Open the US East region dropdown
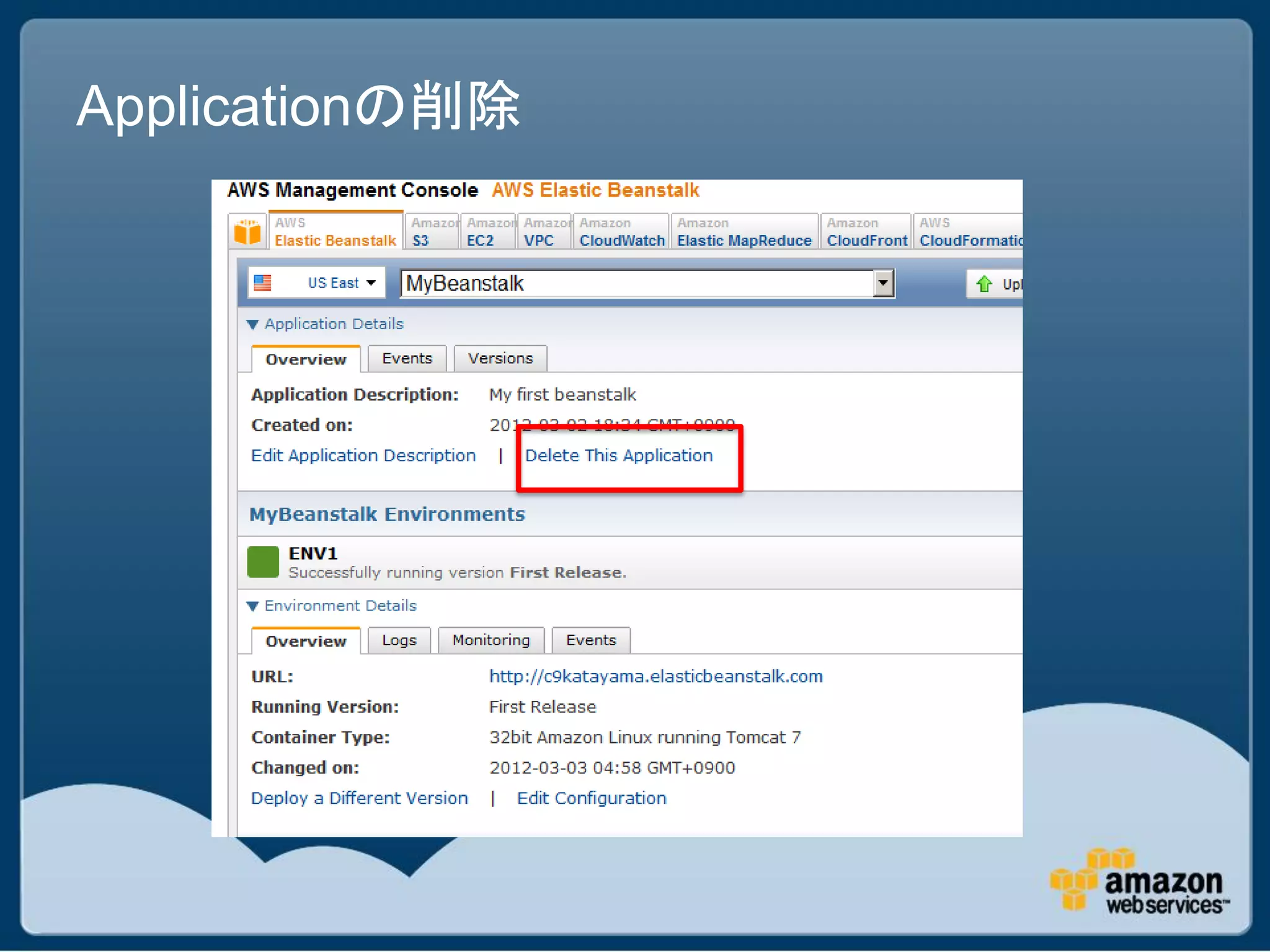This screenshot has height=952, width=1270. click(x=317, y=283)
